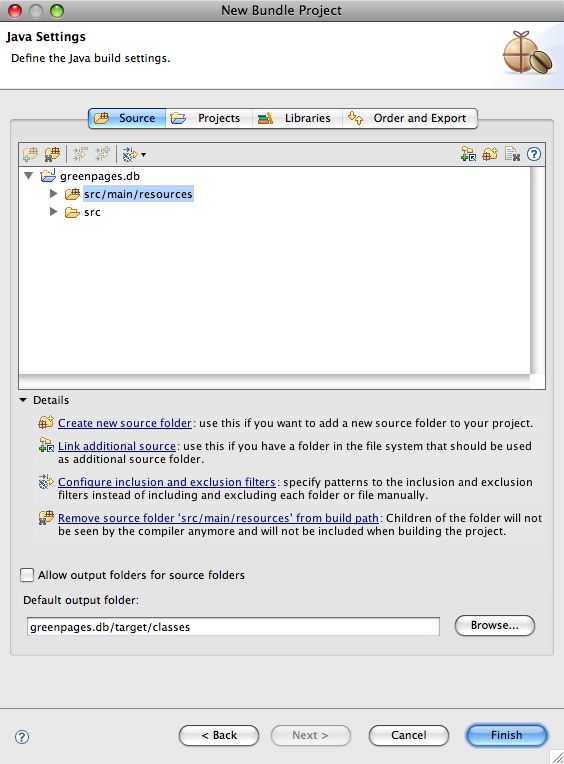The height and width of the screenshot is (764, 564).
Task: Click the toolbar help question mark icon
Action: pyautogui.click(x=534, y=154)
